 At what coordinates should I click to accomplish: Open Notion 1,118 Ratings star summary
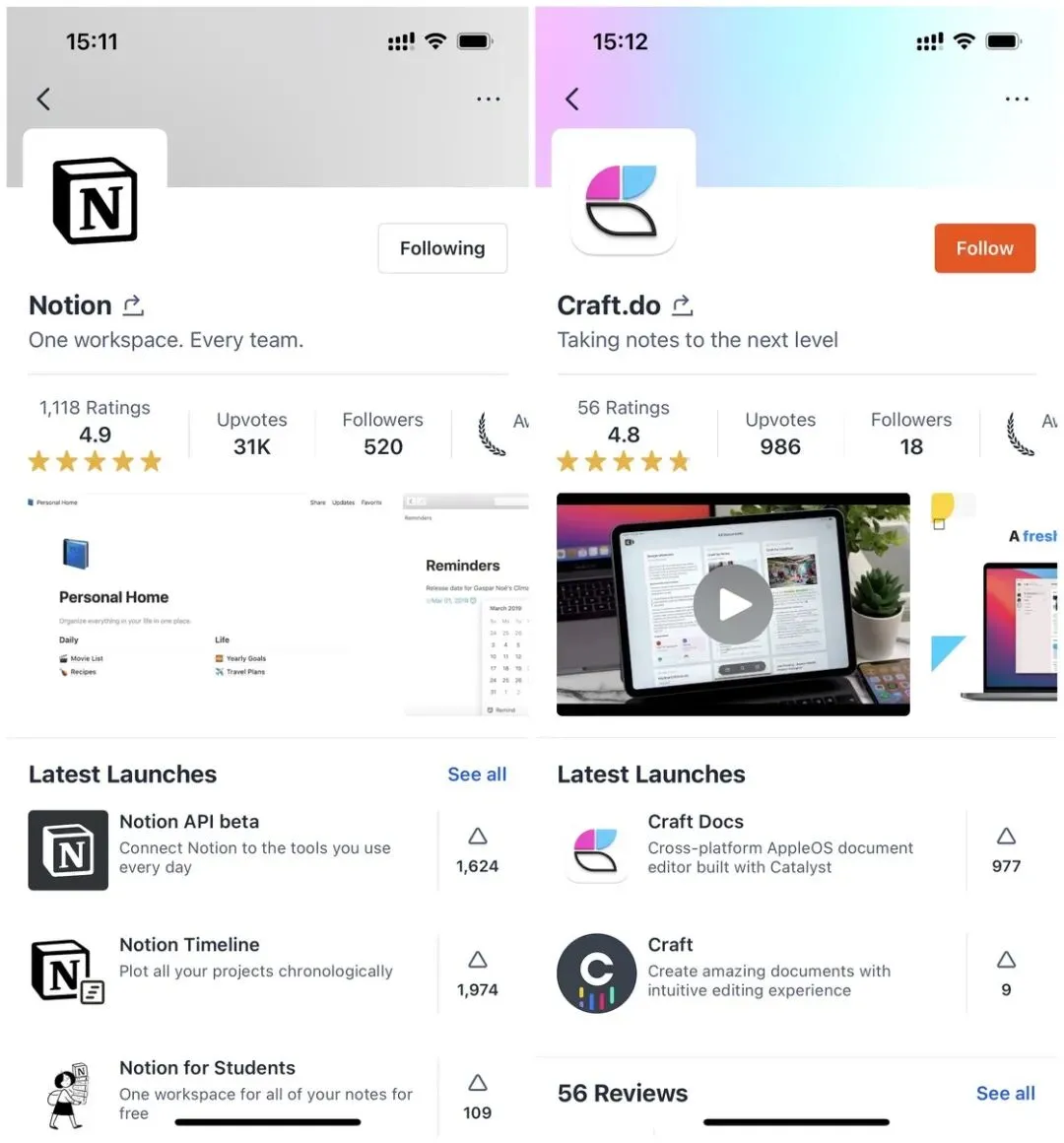coord(95,436)
